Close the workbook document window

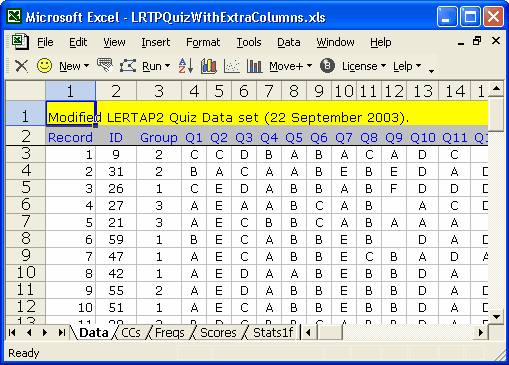point(496,41)
